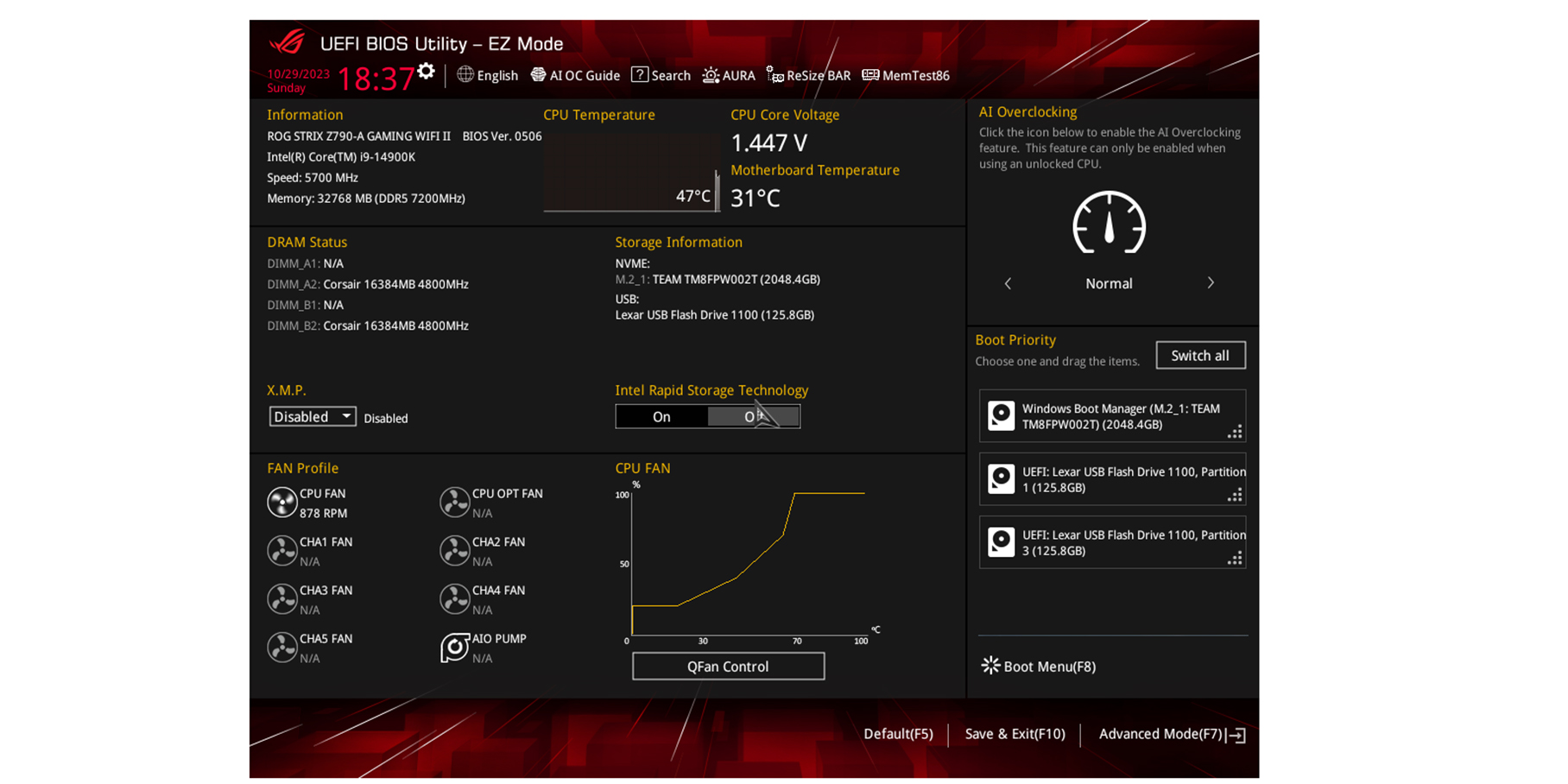This screenshot has width=1568, height=784.
Task: Click the M.2_1 TEAM TM8FPW002T entry
Action: point(718,280)
